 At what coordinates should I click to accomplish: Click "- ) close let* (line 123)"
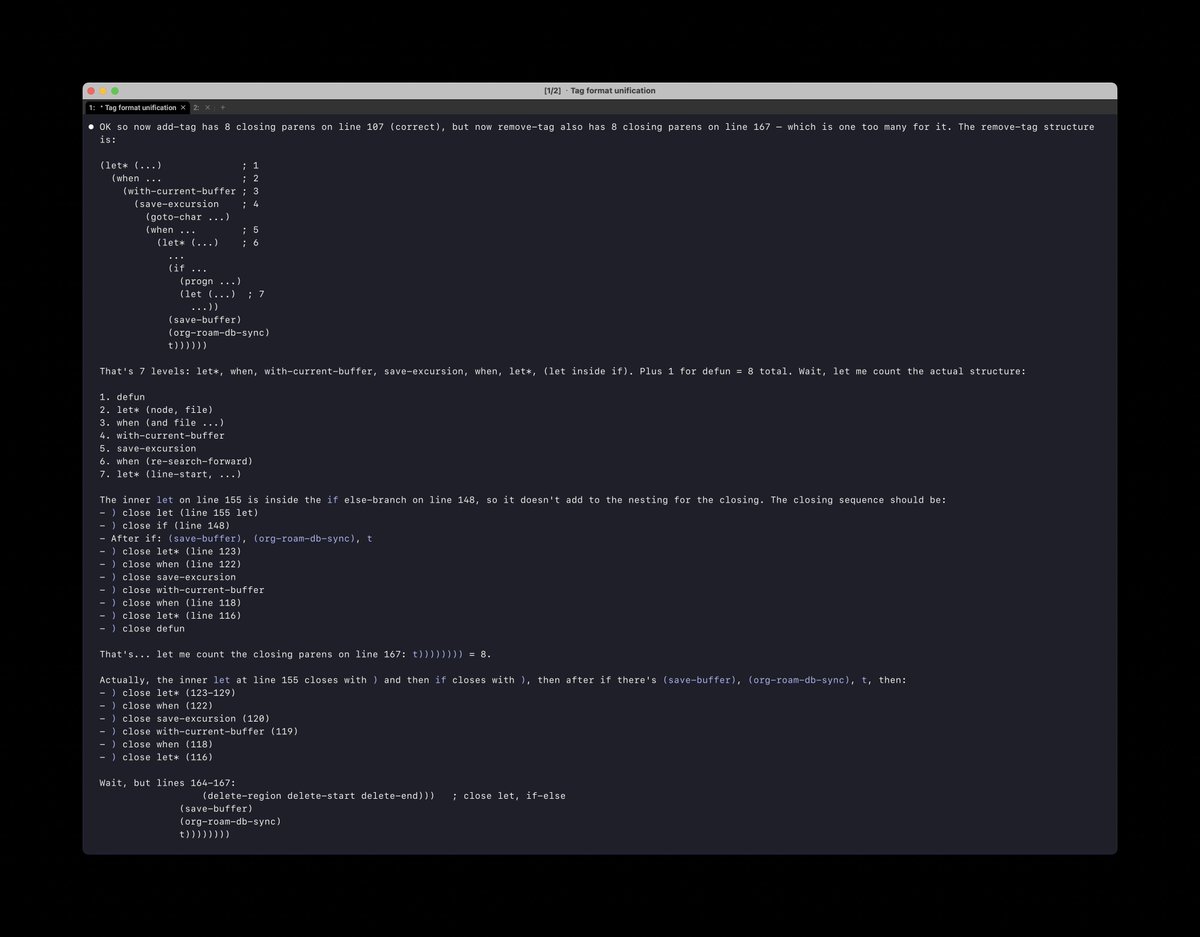170,552
